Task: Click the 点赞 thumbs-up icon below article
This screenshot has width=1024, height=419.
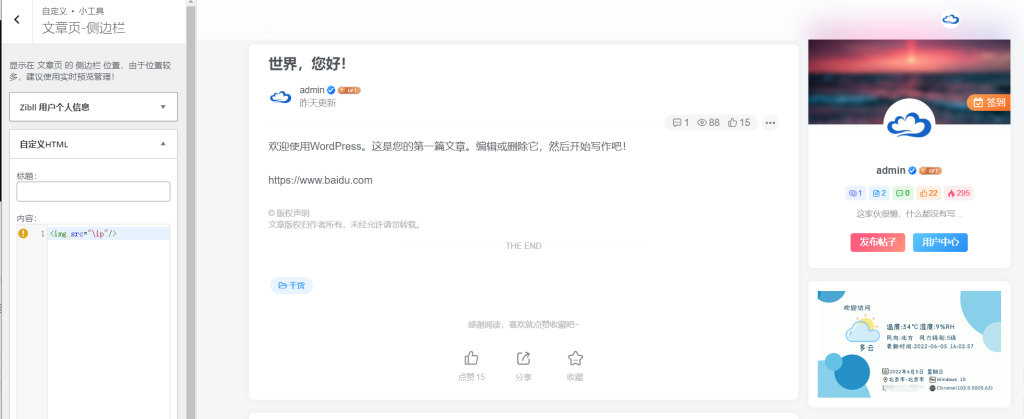Action: pos(471,358)
